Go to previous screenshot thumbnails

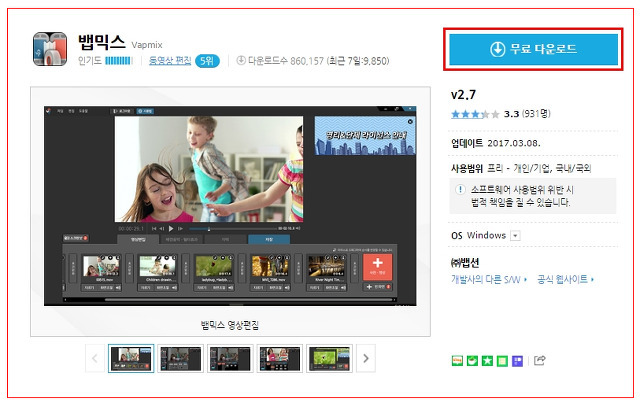(95, 358)
